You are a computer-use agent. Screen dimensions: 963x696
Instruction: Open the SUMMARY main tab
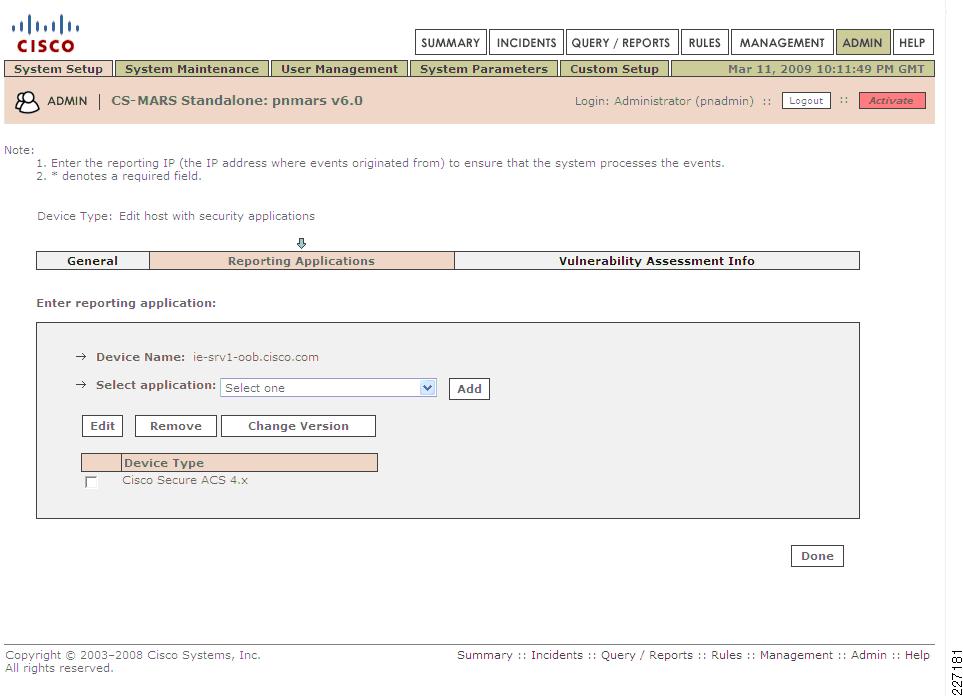pos(450,42)
